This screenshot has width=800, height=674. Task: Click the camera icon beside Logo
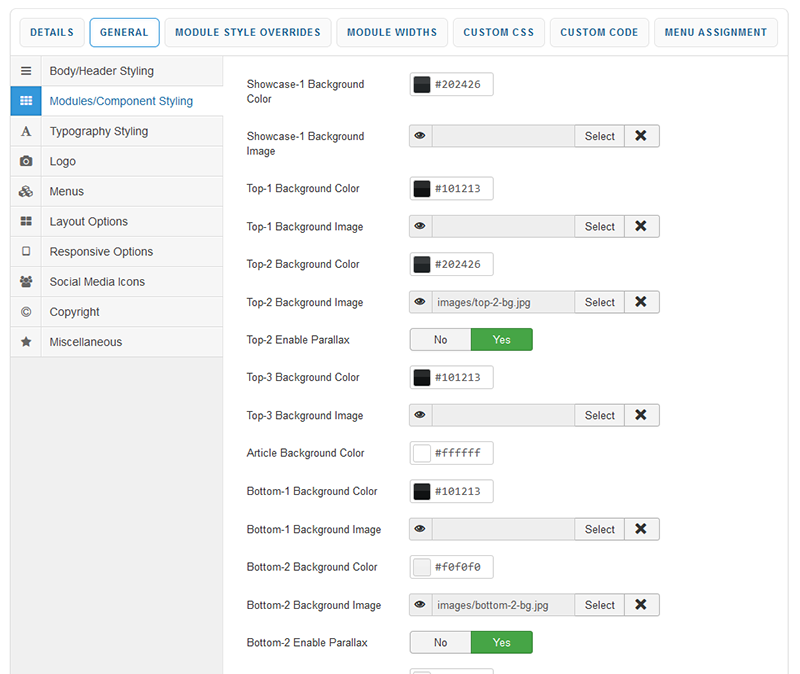[x=26, y=161]
